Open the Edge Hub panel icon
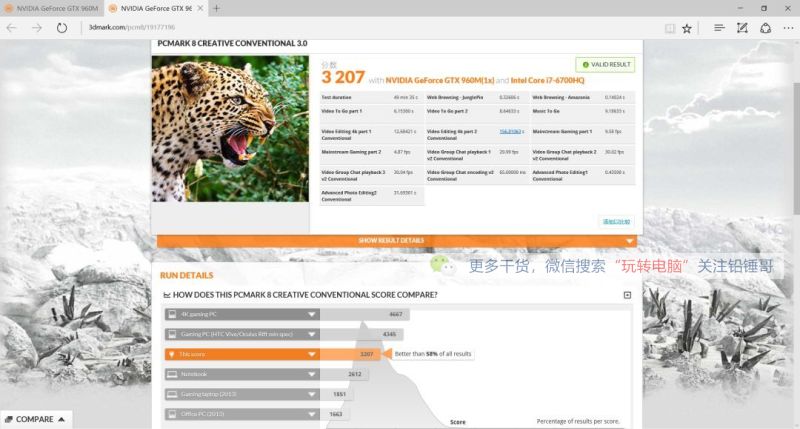Image resolution: width=800 pixels, height=429 pixels. [719, 28]
